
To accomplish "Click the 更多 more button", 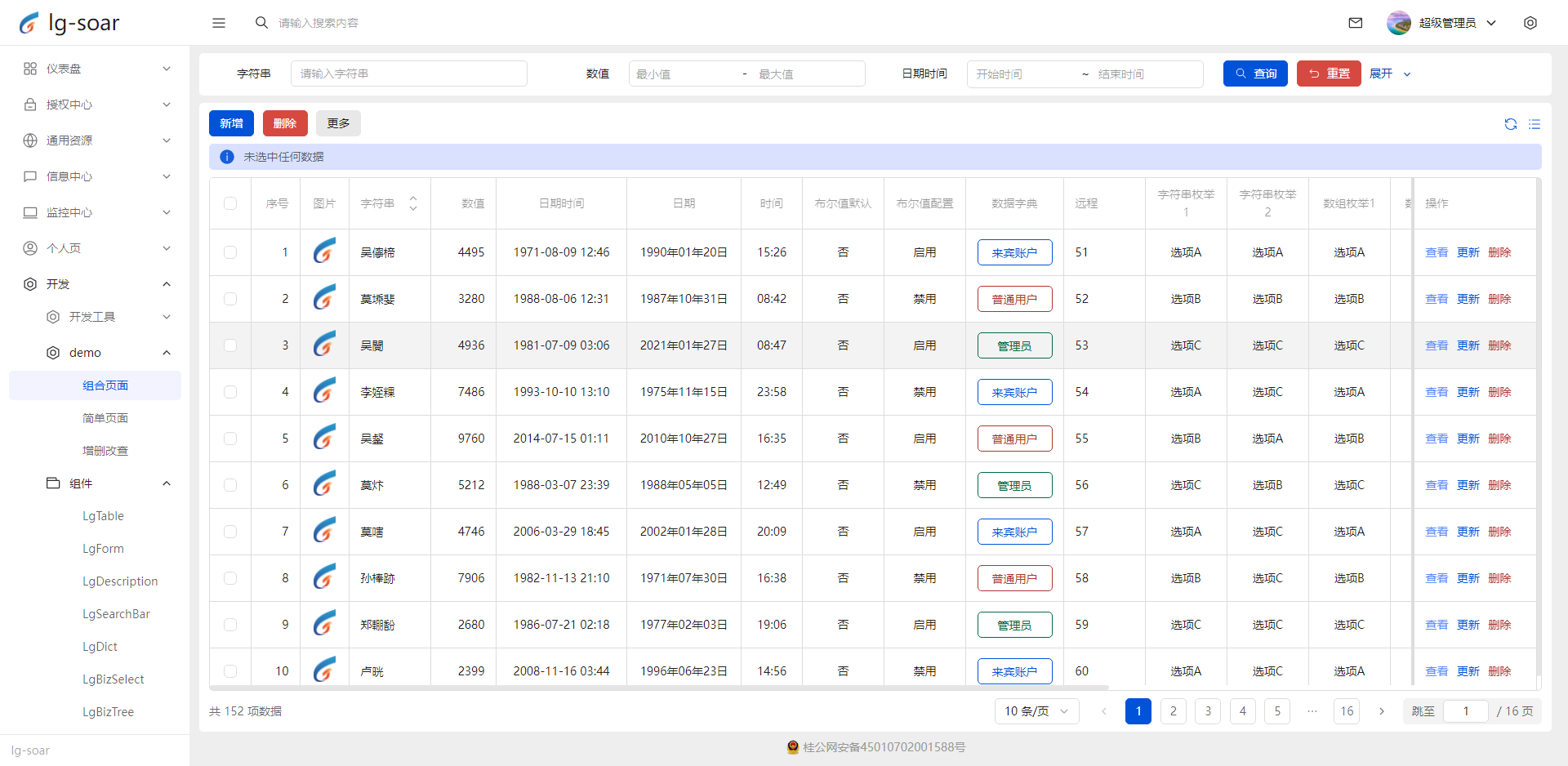I will coord(338,123).
